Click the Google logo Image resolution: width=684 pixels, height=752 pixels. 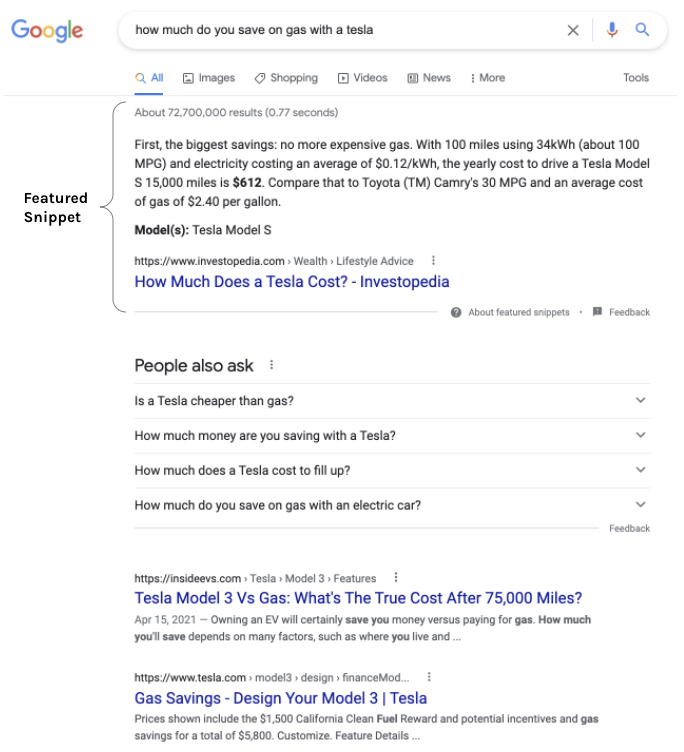click(47, 31)
